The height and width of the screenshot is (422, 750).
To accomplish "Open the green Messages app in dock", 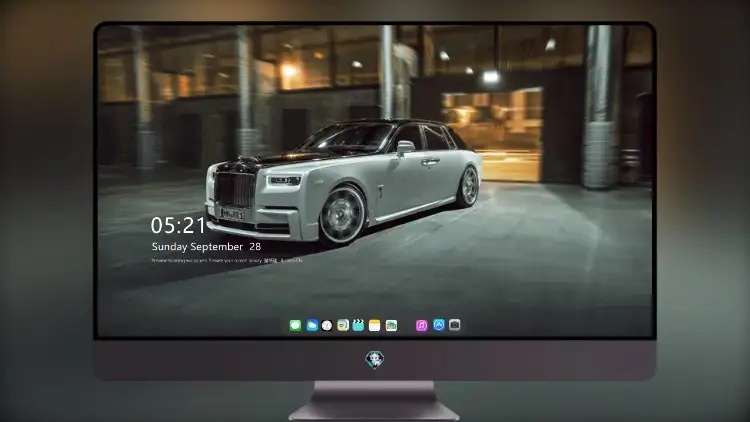I will pos(295,325).
